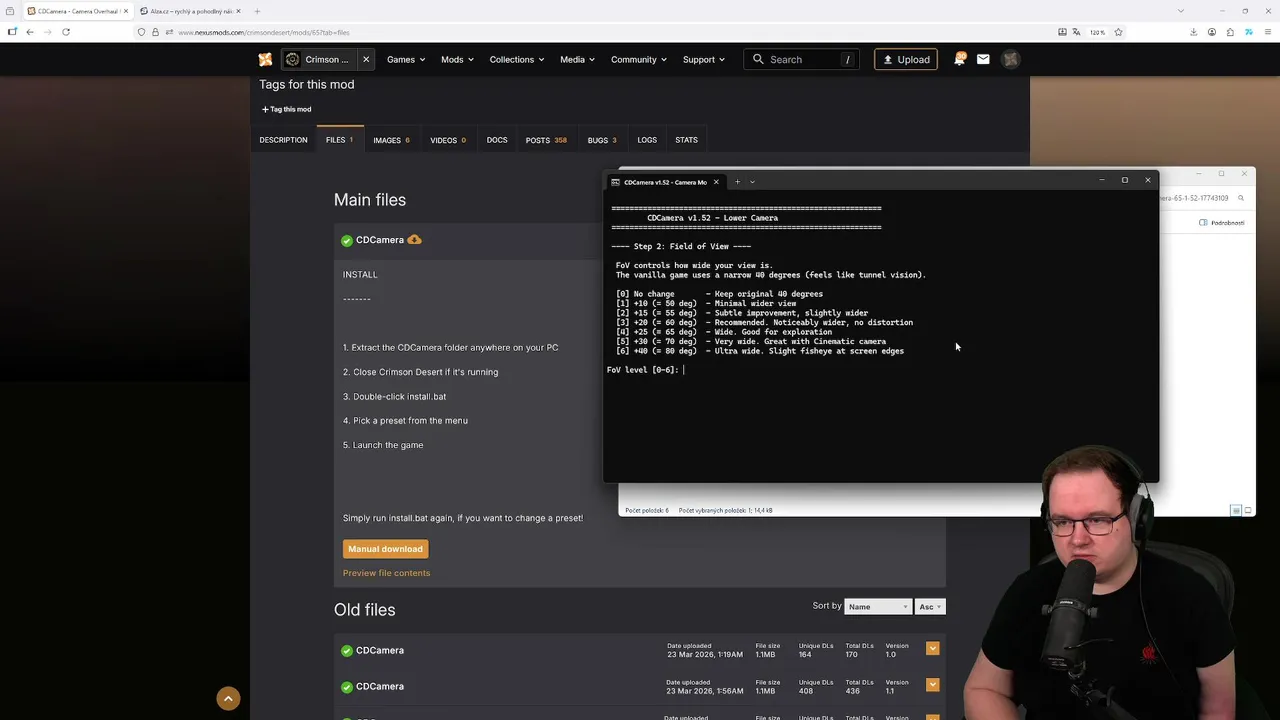Screen dimensions: 1280x720
Task: Open a new terminal tab with plus
Action: [737, 182]
